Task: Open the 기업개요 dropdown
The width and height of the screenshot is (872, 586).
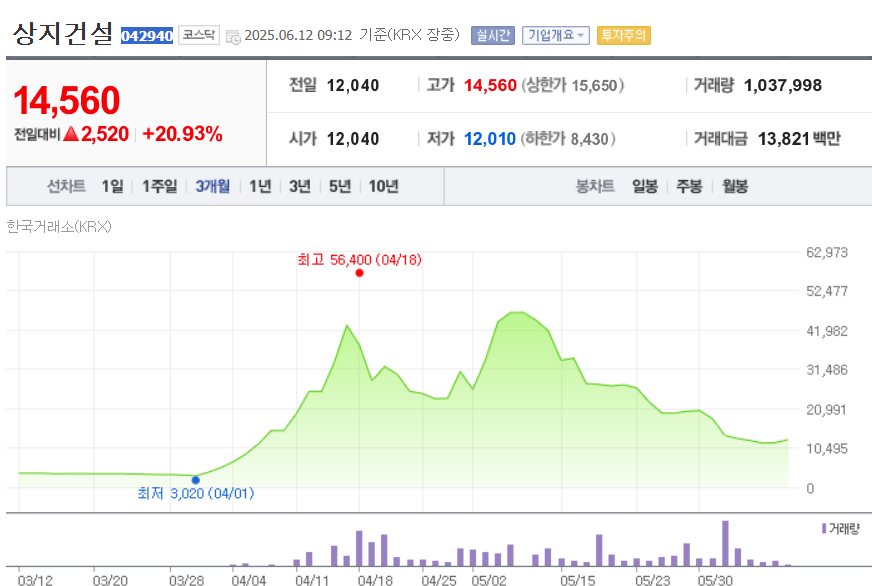Action: [556, 36]
